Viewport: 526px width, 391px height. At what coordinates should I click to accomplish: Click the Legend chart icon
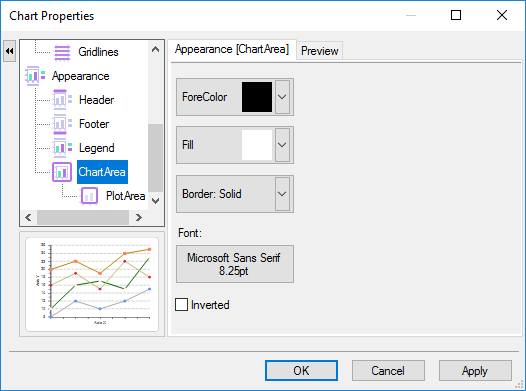coord(62,148)
